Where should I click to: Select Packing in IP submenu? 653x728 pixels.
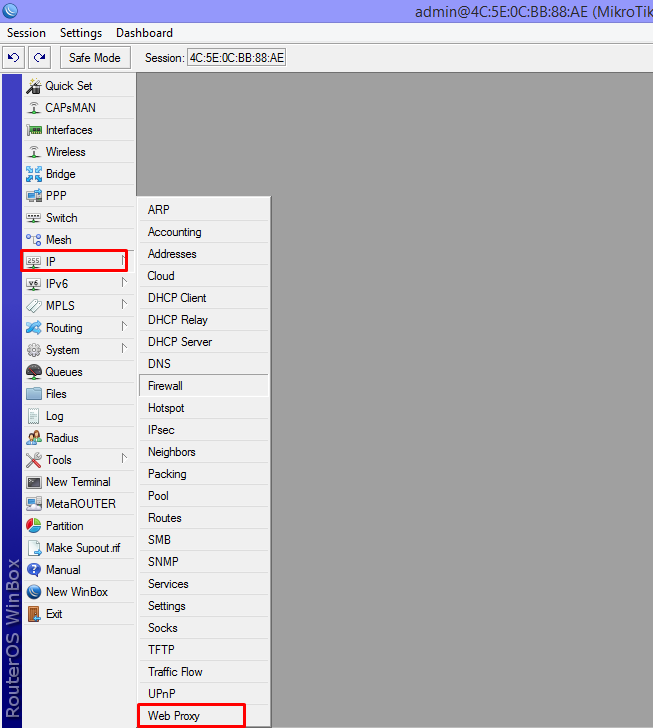click(204, 474)
